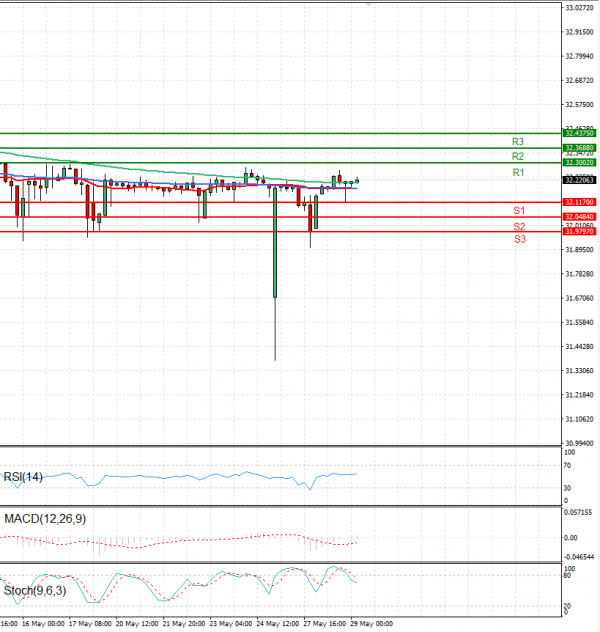The width and height of the screenshot is (600, 632).
Task: Click the Stoch(9,6,3) indicator label
Action: click(35, 591)
